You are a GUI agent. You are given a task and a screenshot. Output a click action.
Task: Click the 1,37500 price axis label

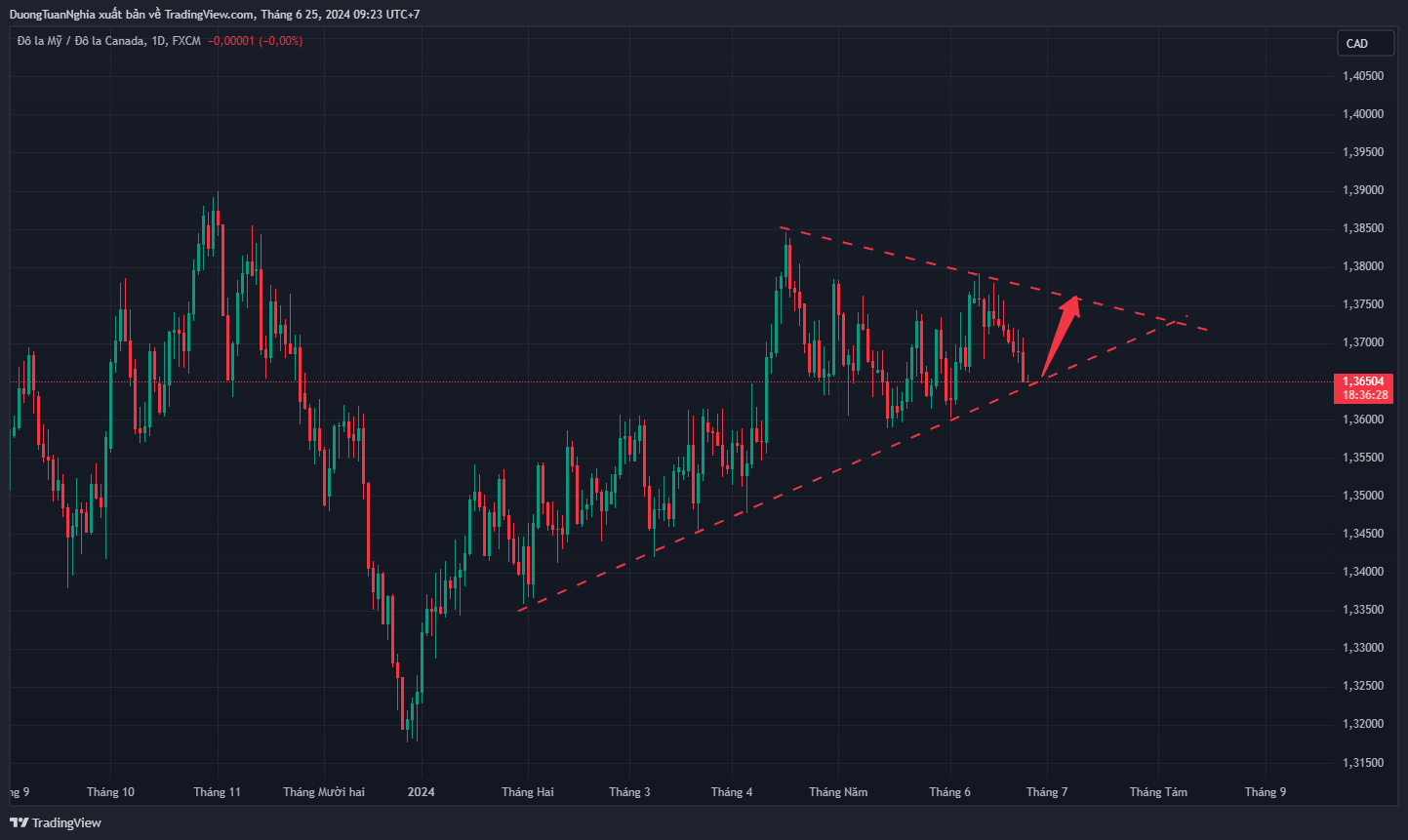tap(1363, 304)
